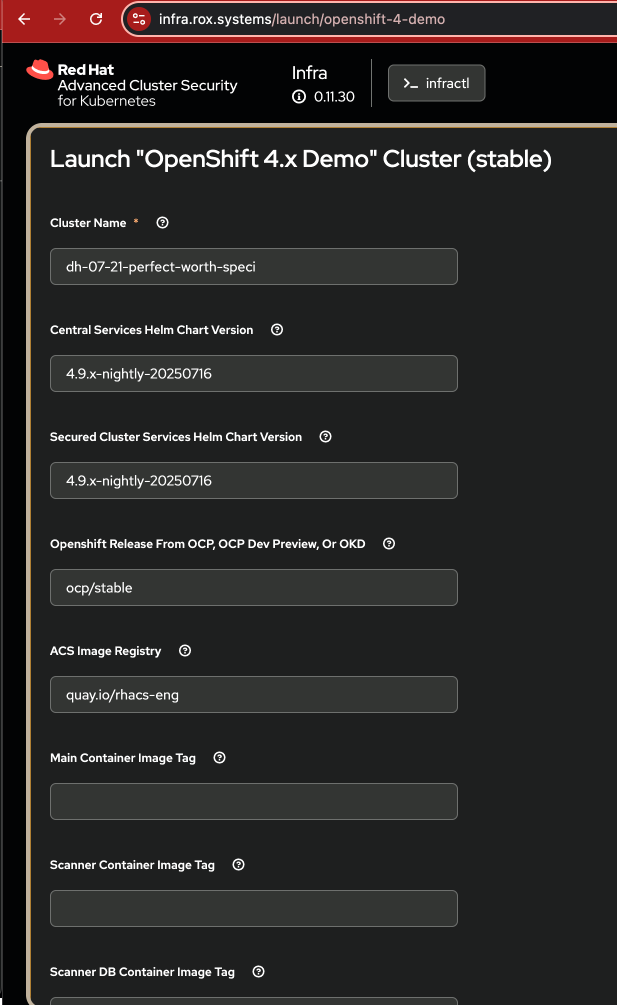This screenshot has width=617, height=1005.
Task: Open the infractl download button
Action: coord(436,84)
